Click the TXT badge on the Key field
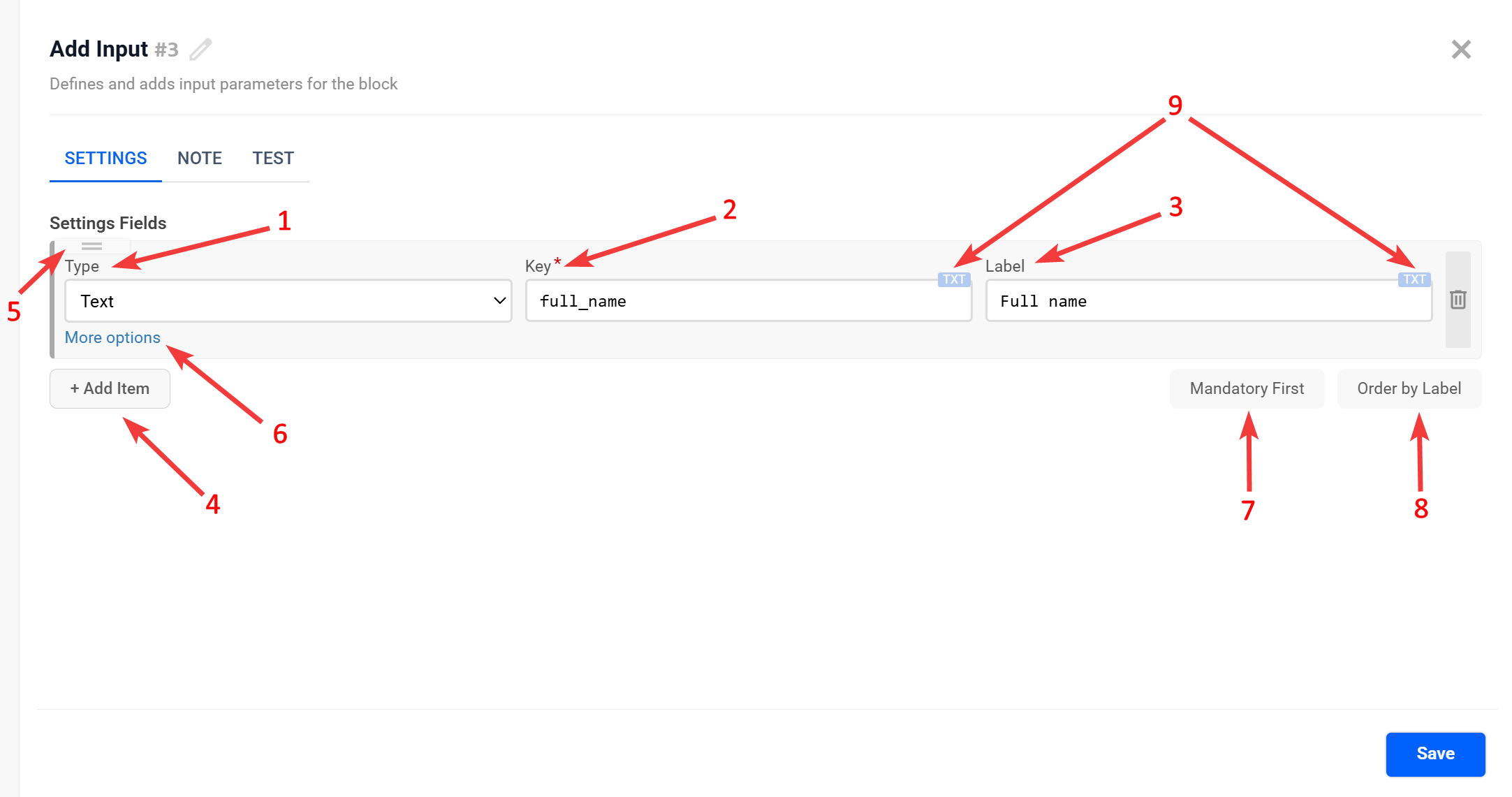Screen dimensions: 1512x797 click(x=953, y=279)
